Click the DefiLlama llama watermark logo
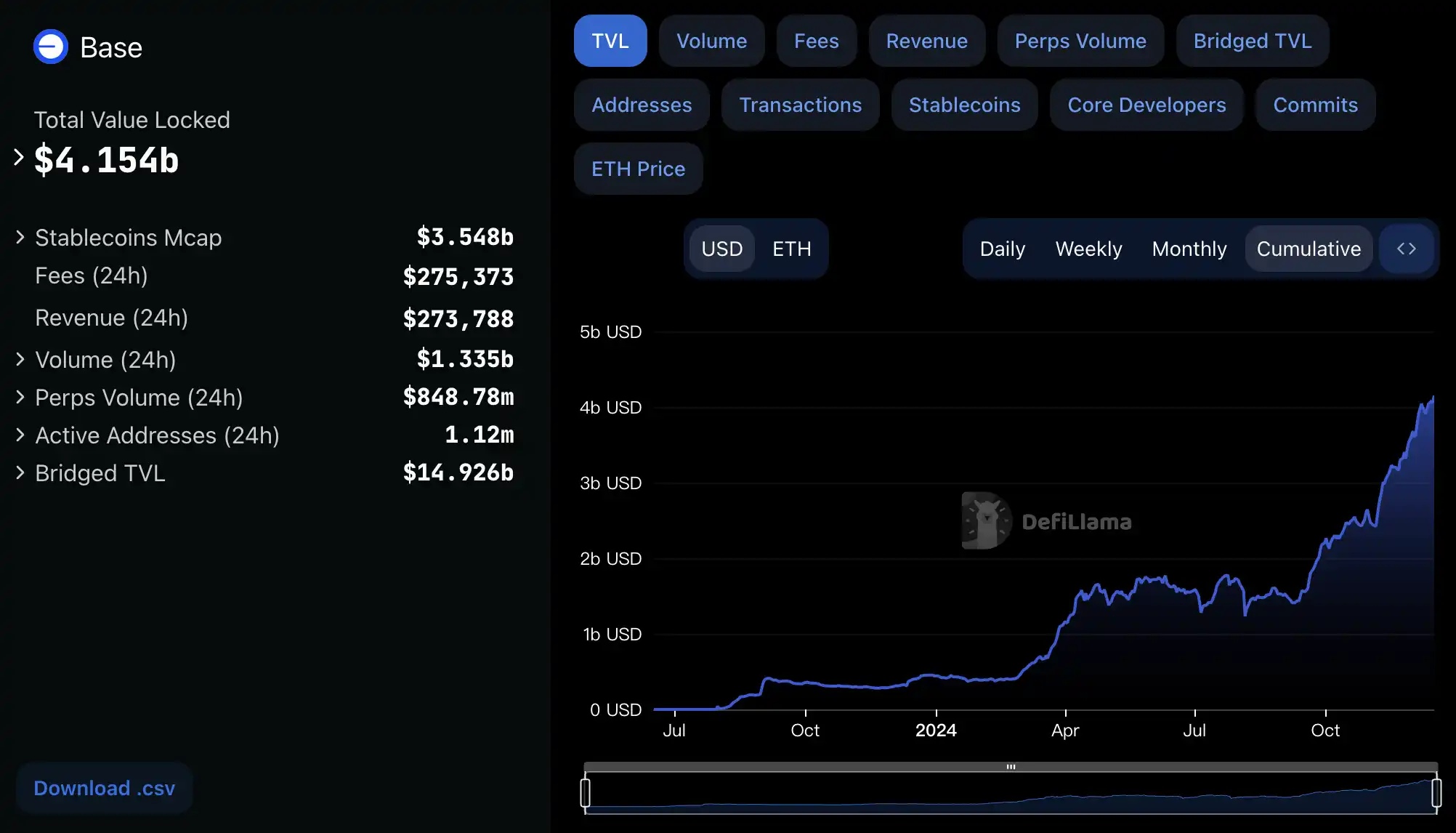Image resolution: width=1456 pixels, height=833 pixels. (x=987, y=520)
